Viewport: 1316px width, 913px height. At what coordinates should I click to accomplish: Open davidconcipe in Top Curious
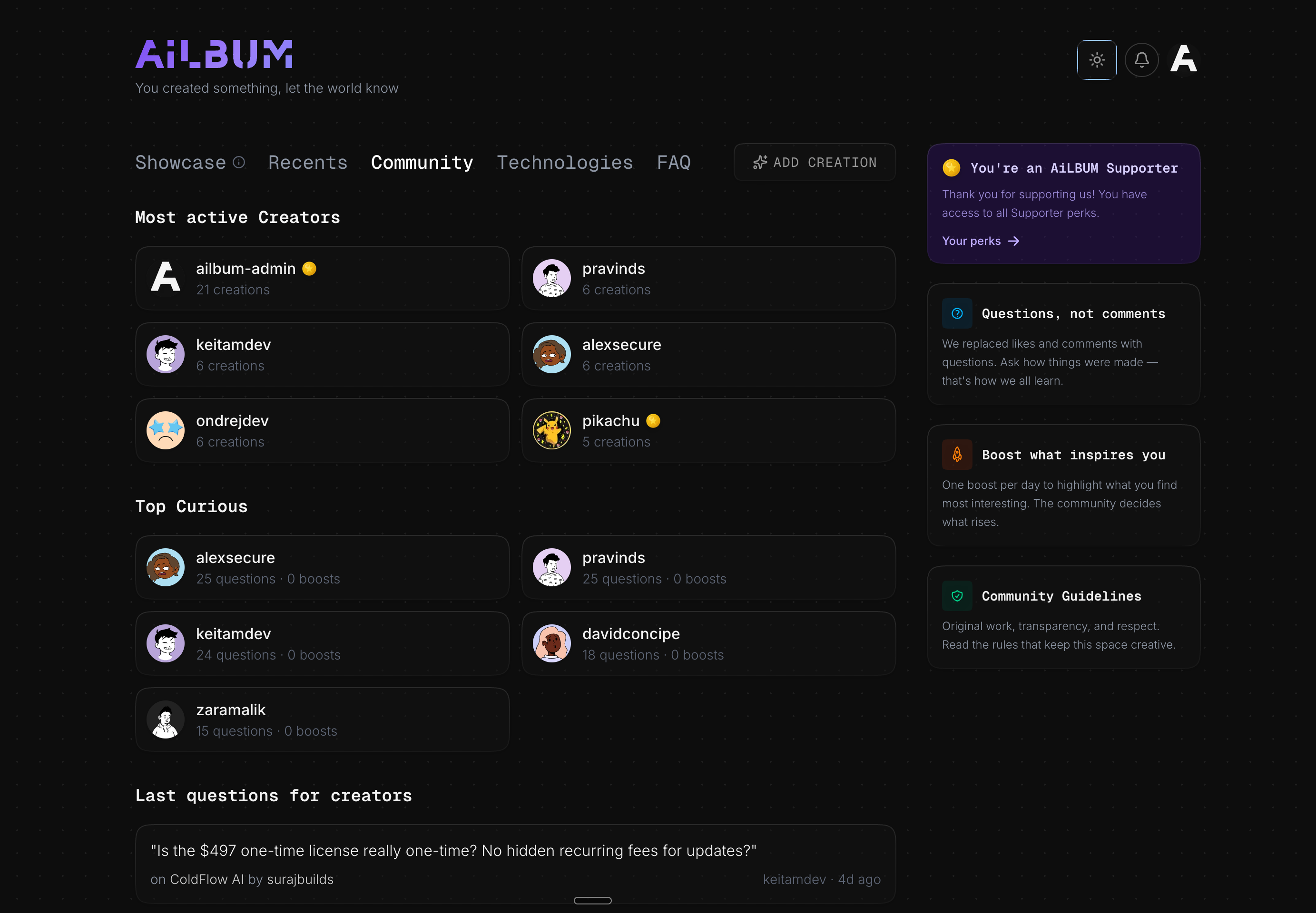click(x=708, y=643)
